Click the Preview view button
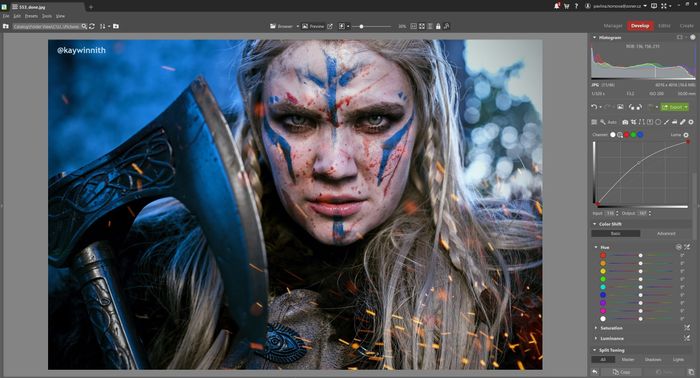The width and height of the screenshot is (700, 378). [313, 26]
